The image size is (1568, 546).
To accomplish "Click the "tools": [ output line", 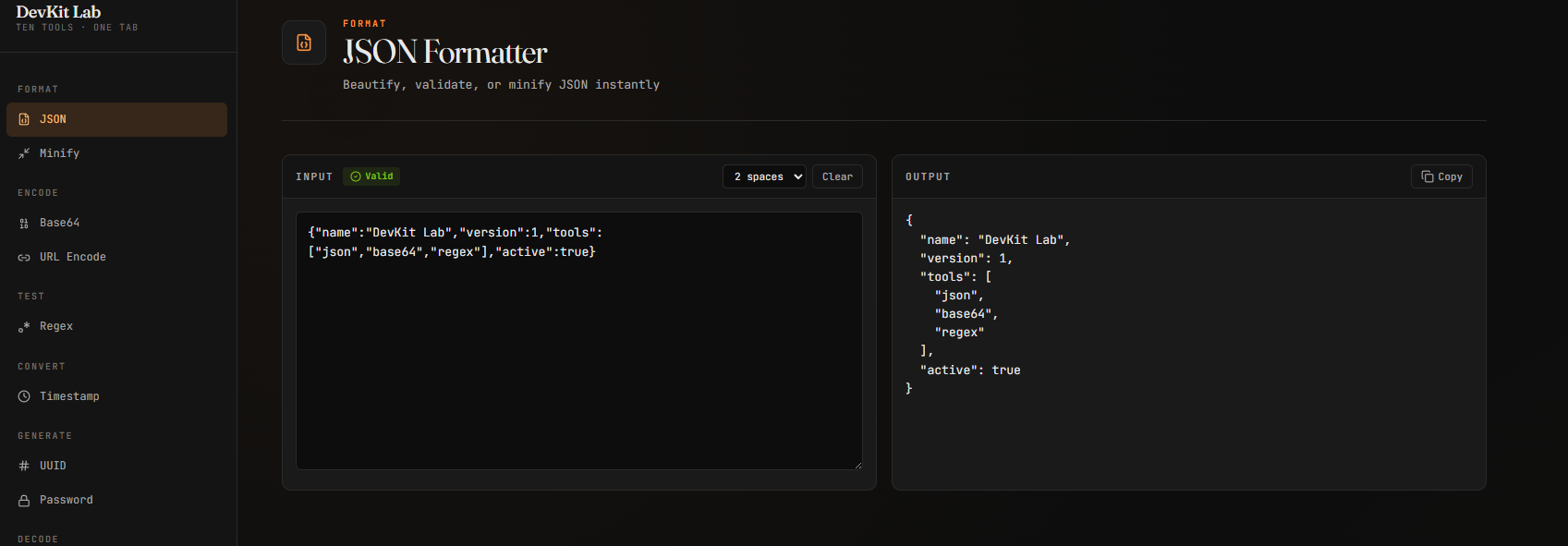I will pos(955,277).
